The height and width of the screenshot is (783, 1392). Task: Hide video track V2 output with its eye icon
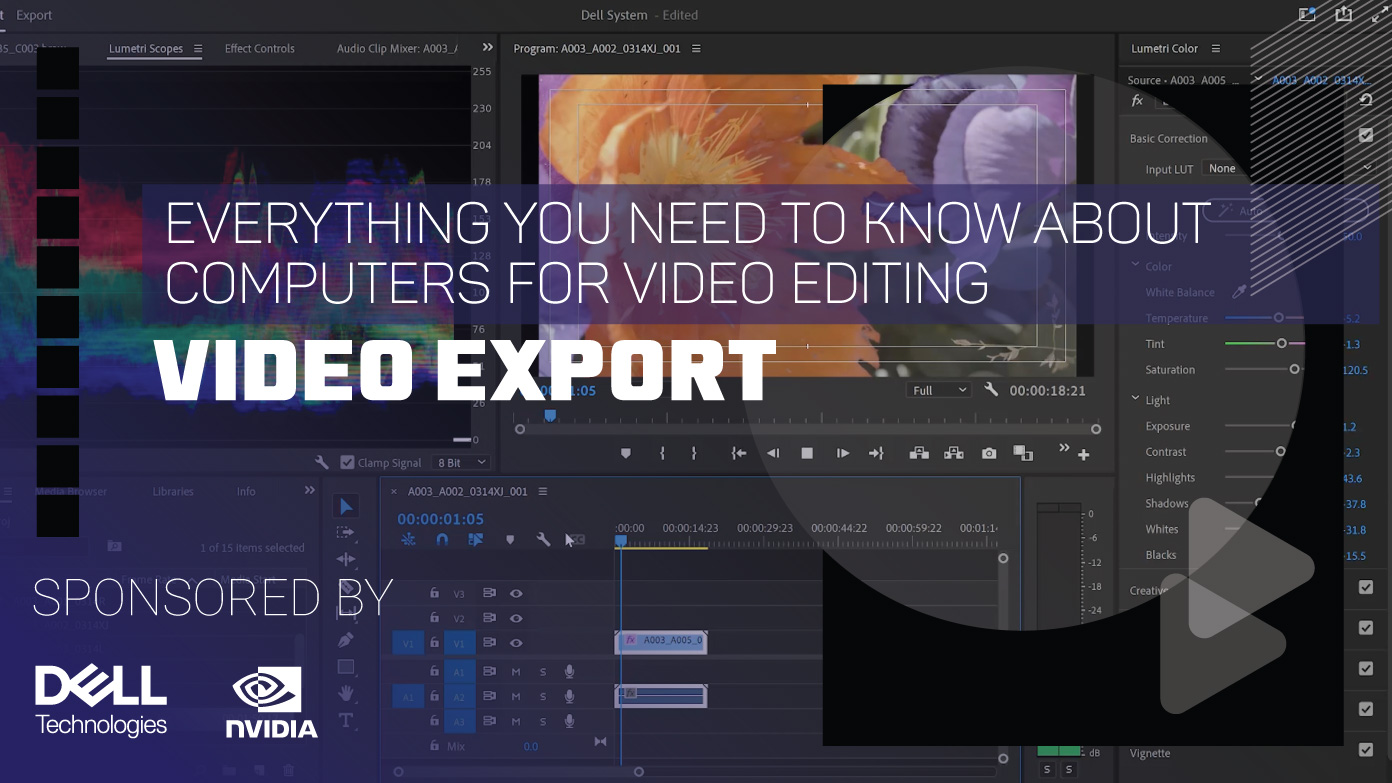click(516, 617)
